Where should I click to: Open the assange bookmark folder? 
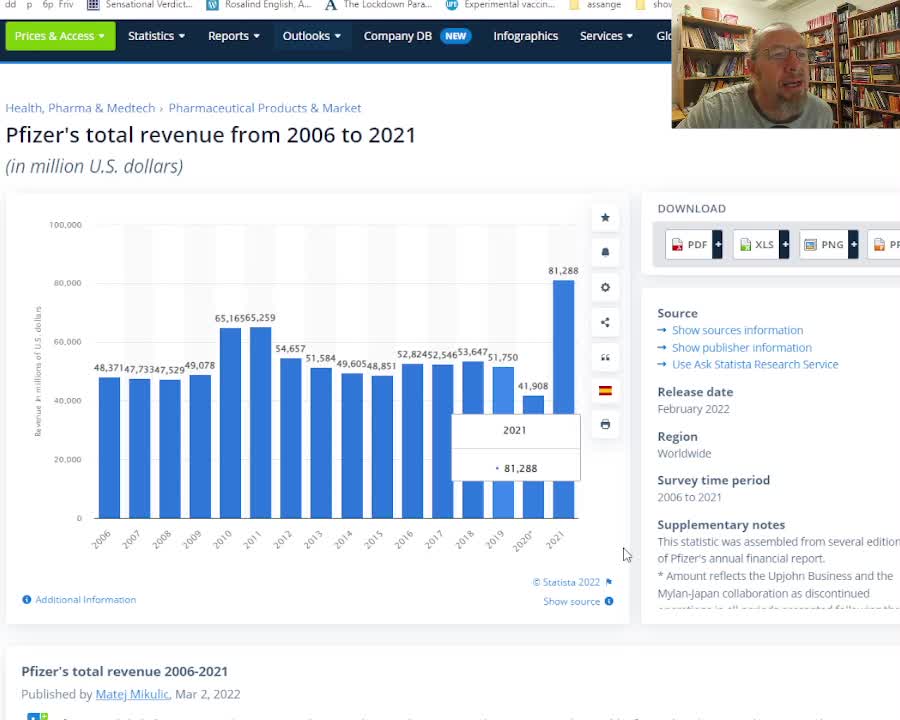[595, 5]
